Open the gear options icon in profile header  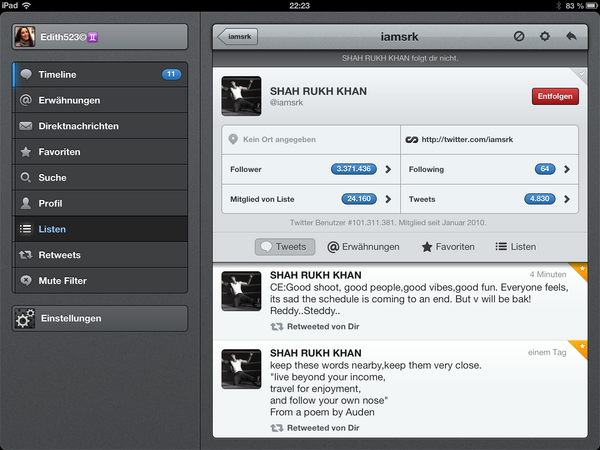point(545,36)
